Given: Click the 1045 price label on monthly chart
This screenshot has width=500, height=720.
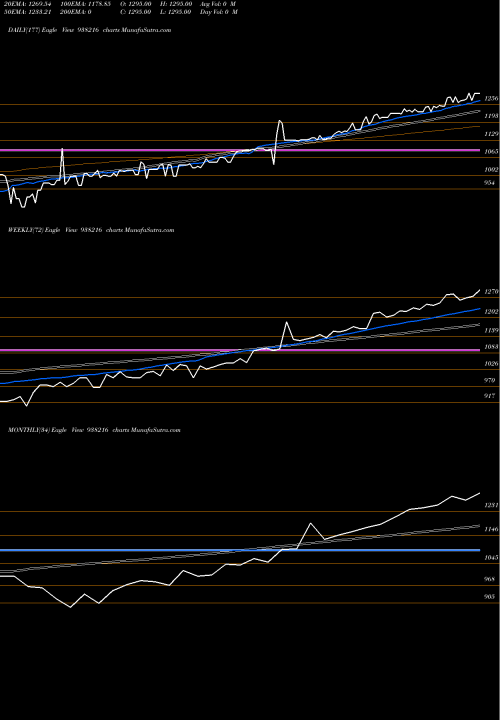Looking at the screenshot, I should (x=492, y=558).
